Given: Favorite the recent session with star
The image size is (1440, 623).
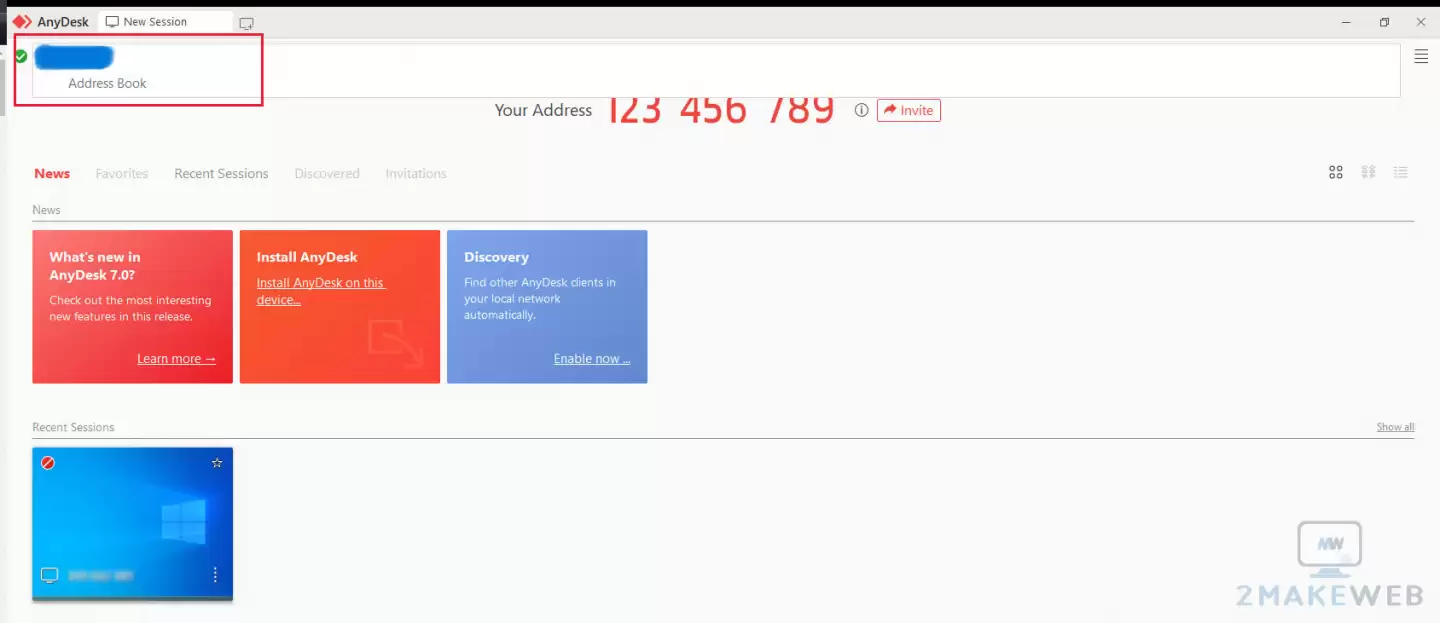Looking at the screenshot, I should tap(217, 463).
